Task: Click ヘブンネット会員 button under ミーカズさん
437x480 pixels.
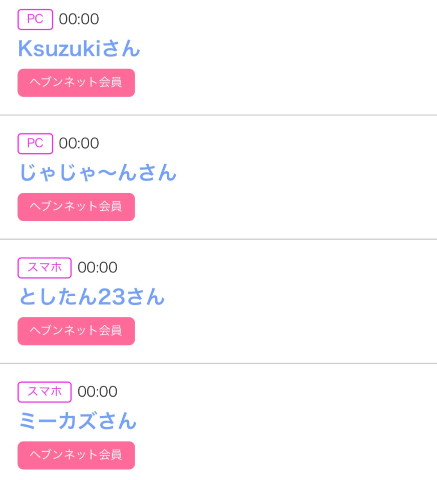Action: (76, 455)
